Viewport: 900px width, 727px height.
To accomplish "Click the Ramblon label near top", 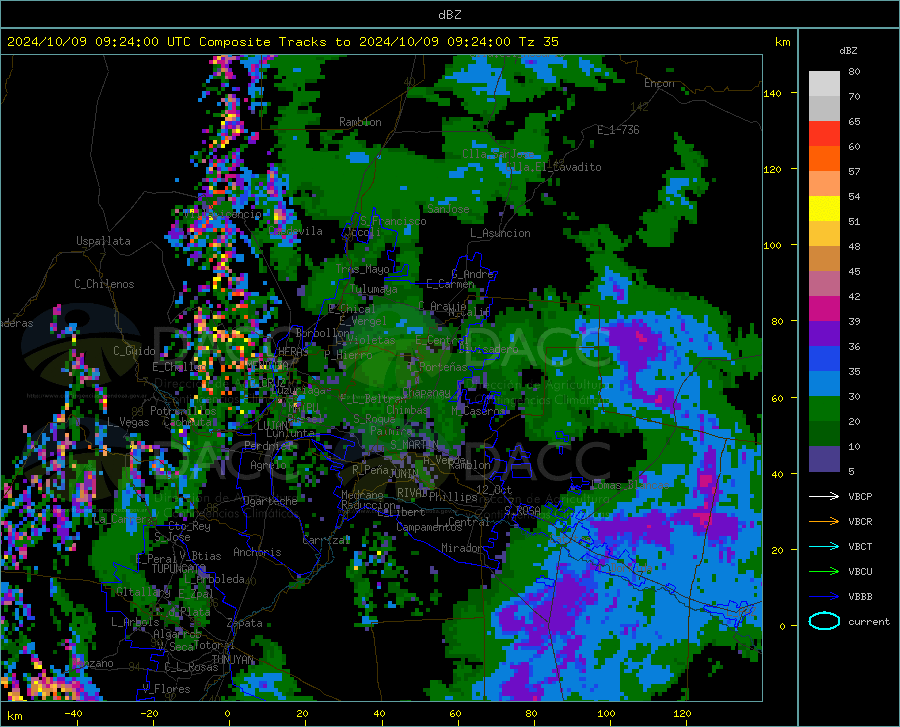I will [360, 122].
